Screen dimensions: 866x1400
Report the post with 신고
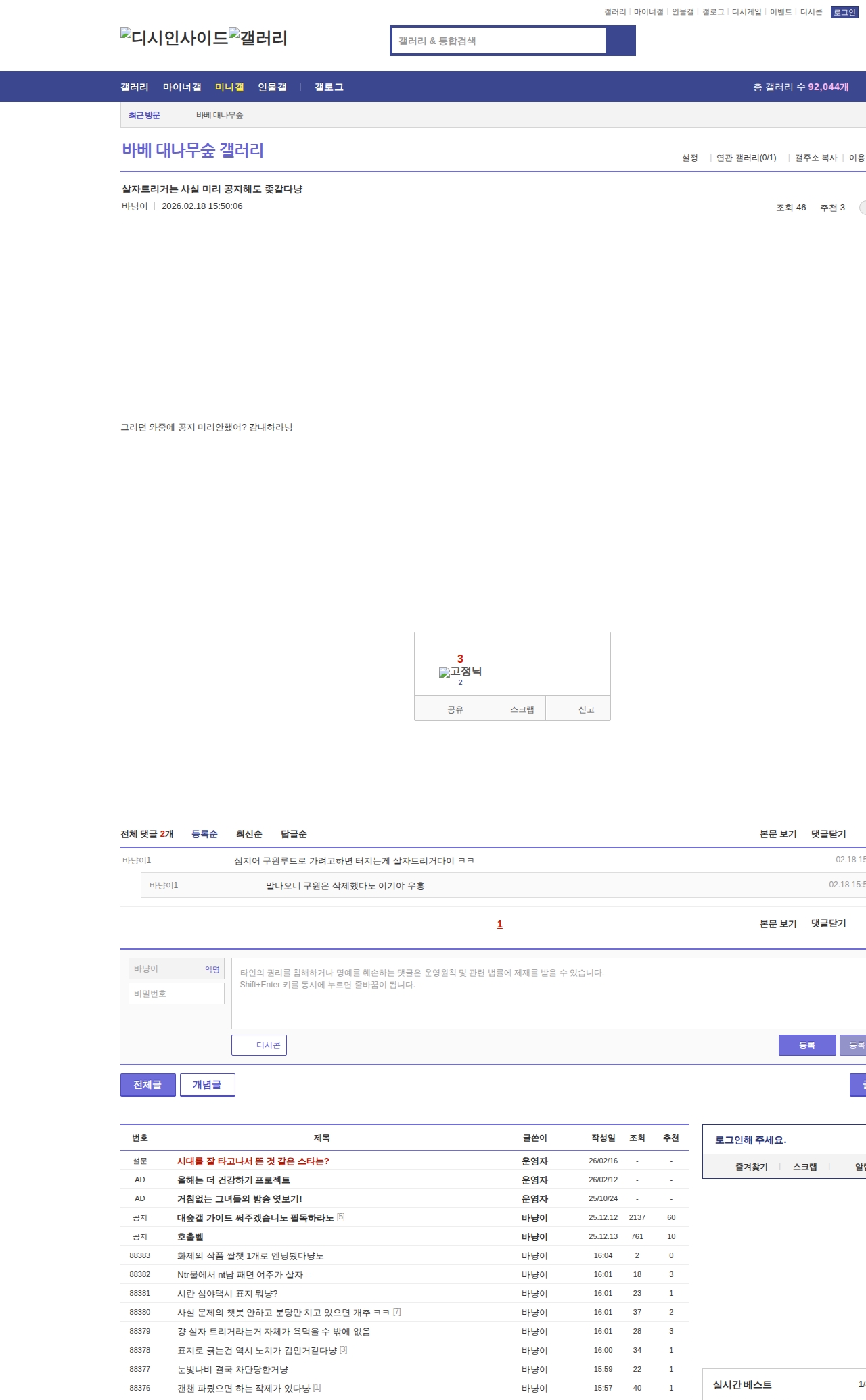pyautogui.click(x=586, y=709)
